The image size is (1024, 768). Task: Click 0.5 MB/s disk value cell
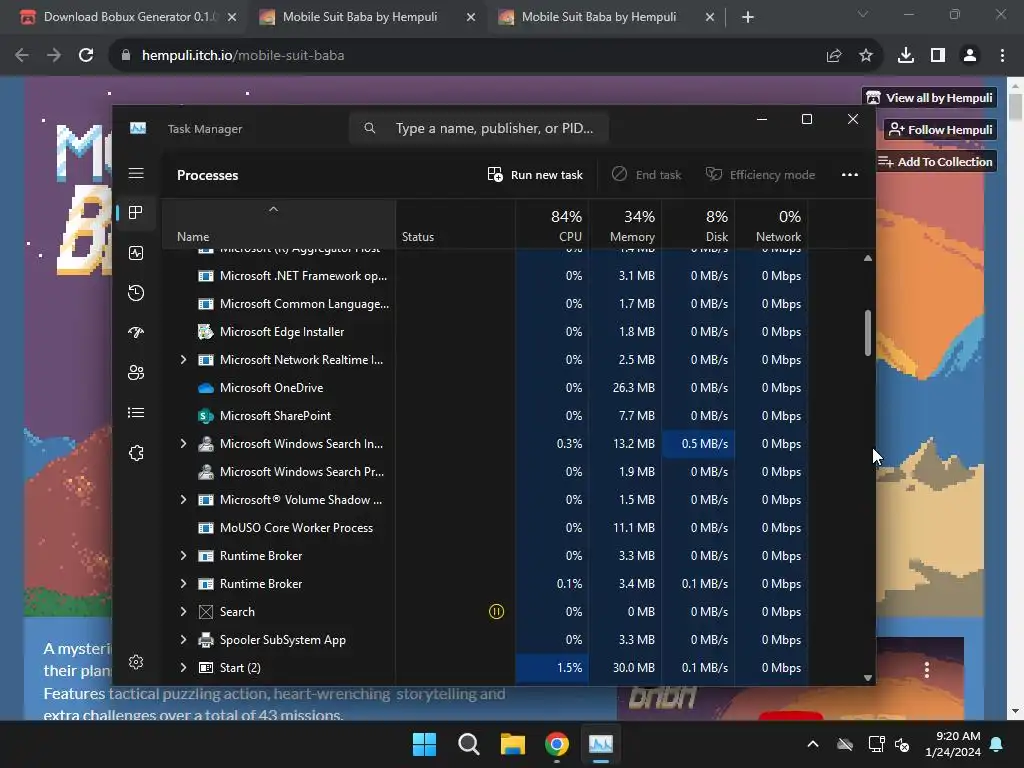pos(699,444)
